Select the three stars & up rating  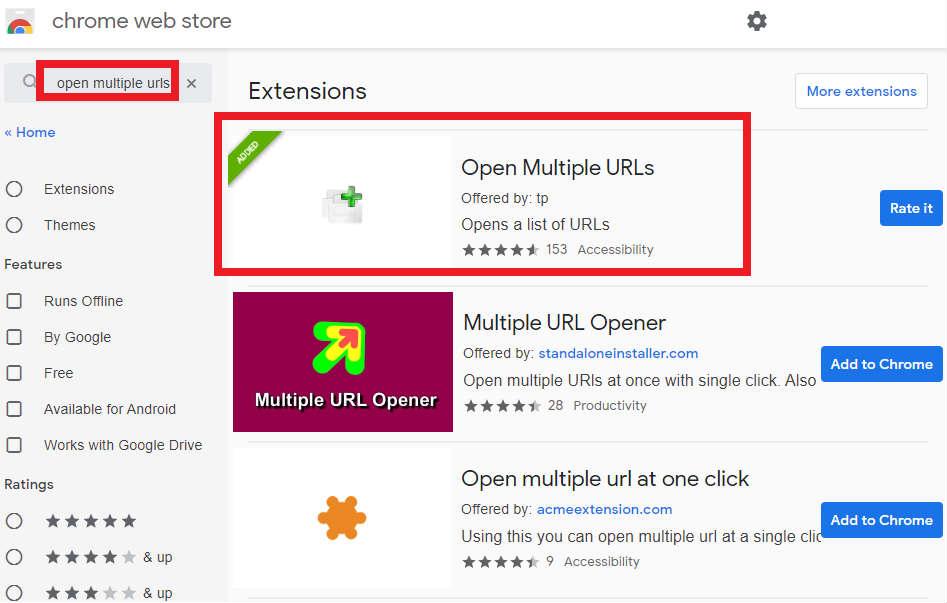point(14,593)
